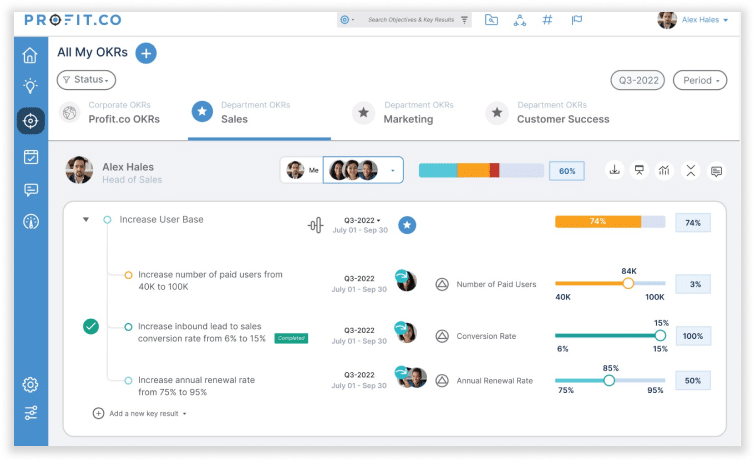Open the bar chart analytics icon

tap(664, 170)
